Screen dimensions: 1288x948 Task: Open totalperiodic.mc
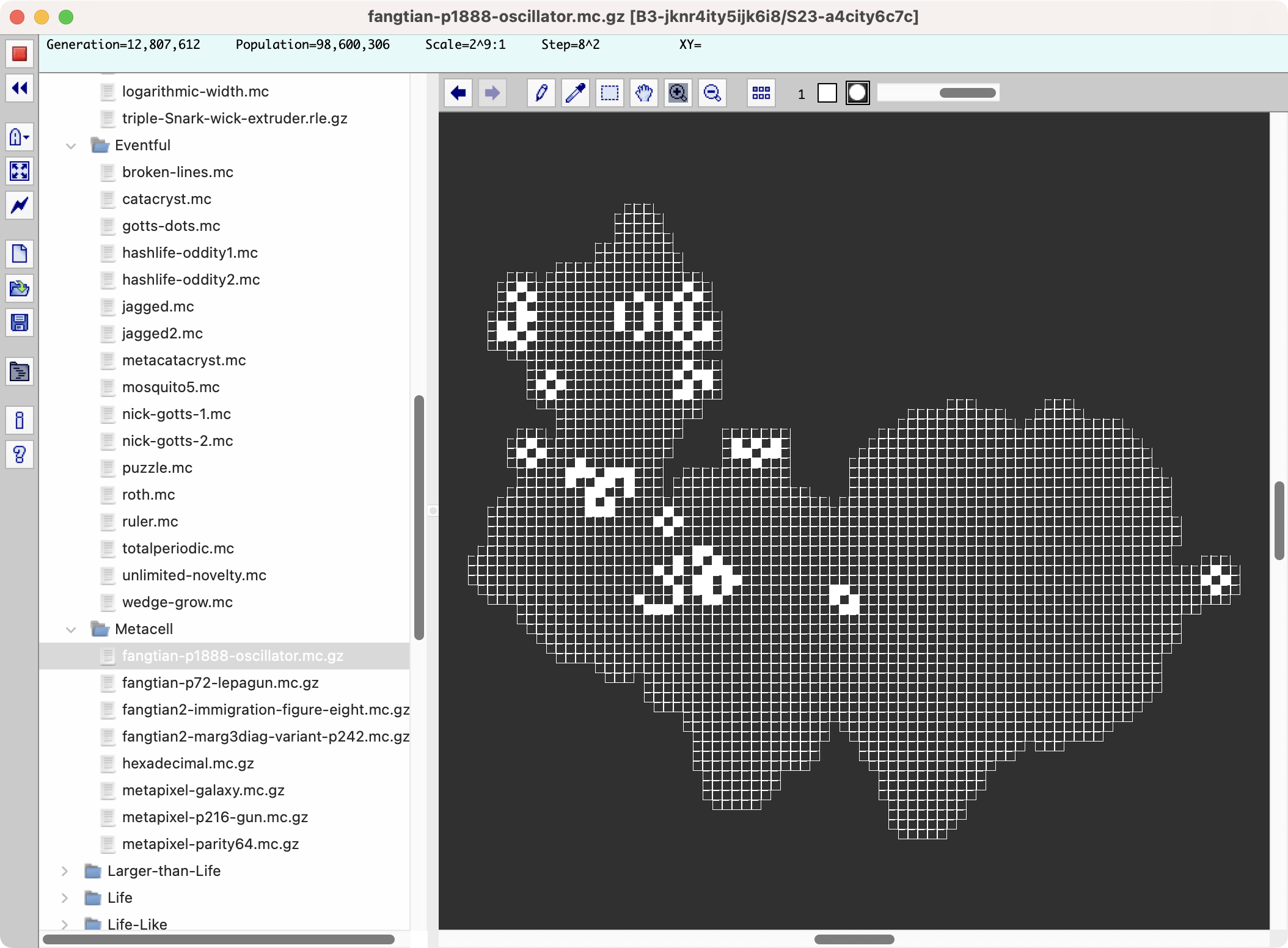(178, 549)
